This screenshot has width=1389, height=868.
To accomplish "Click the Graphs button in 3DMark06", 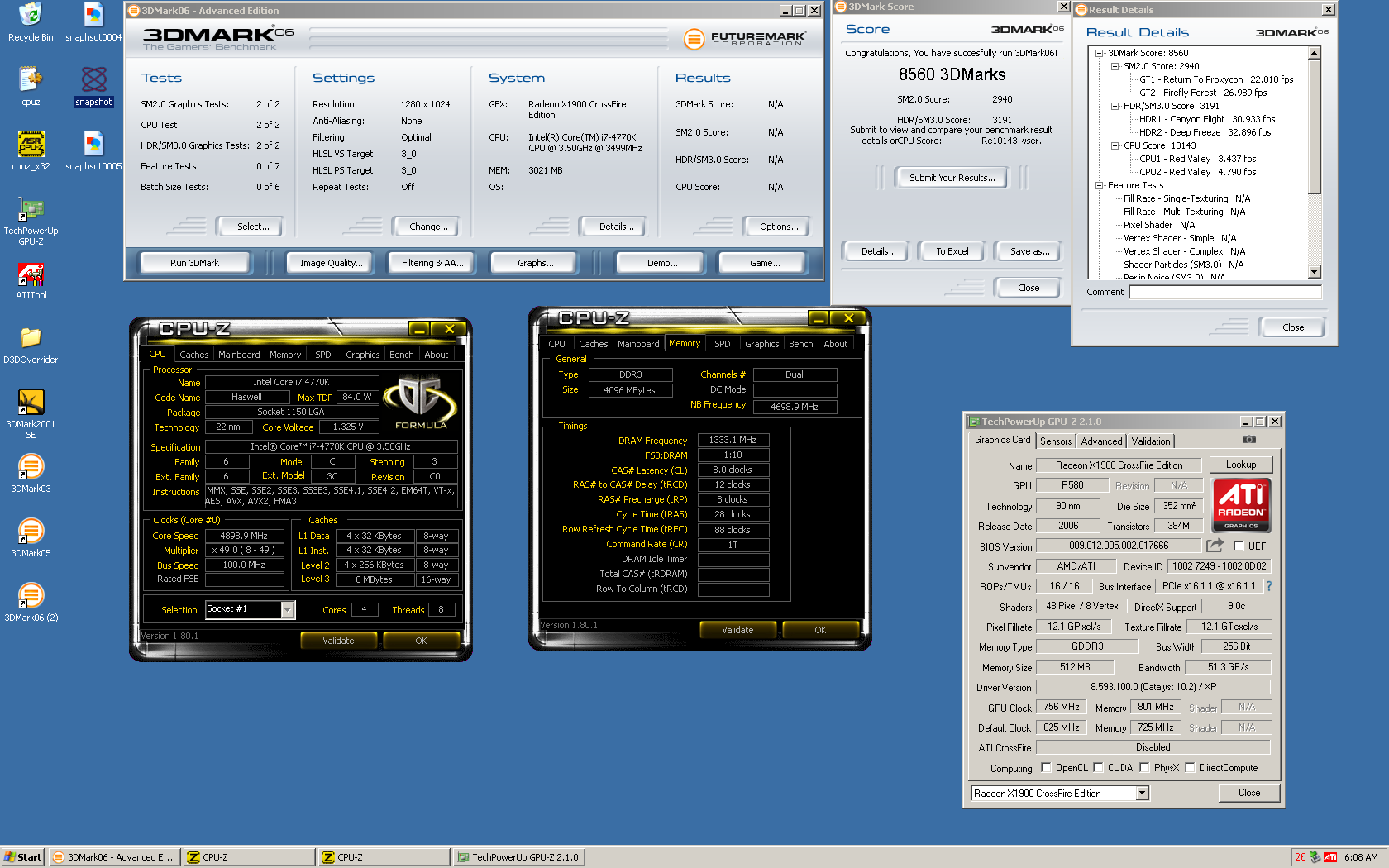I will coord(535,263).
